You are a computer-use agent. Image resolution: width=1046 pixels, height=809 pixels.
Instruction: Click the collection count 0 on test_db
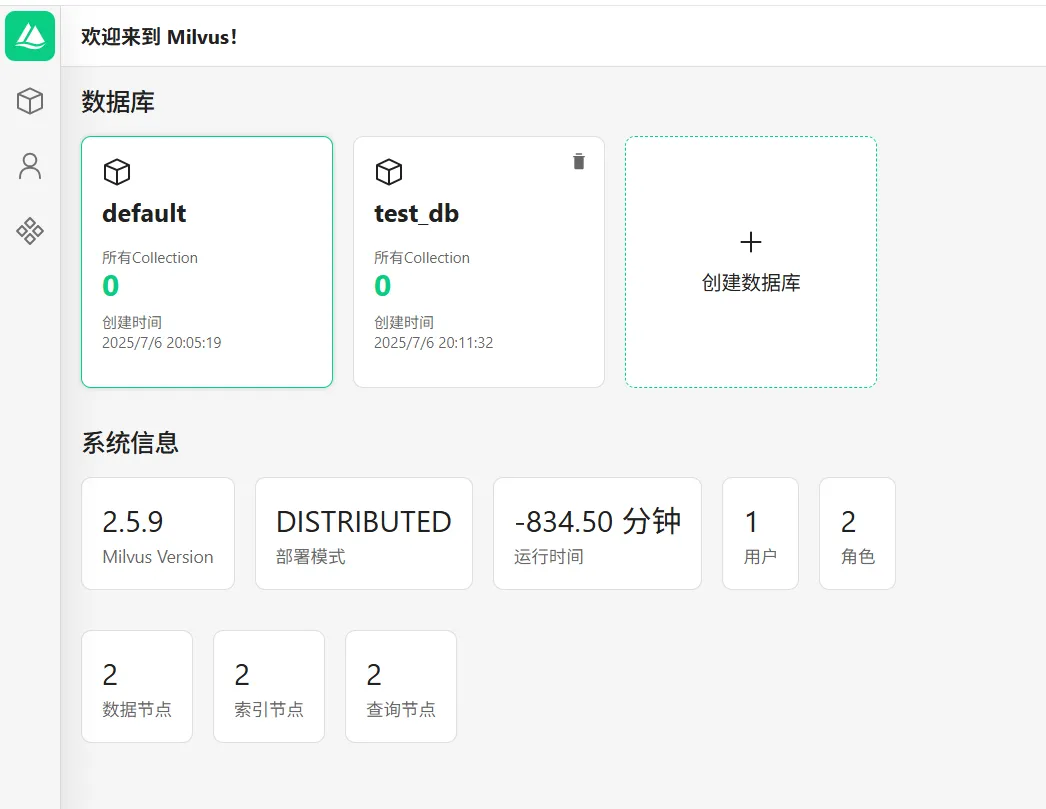(x=382, y=286)
